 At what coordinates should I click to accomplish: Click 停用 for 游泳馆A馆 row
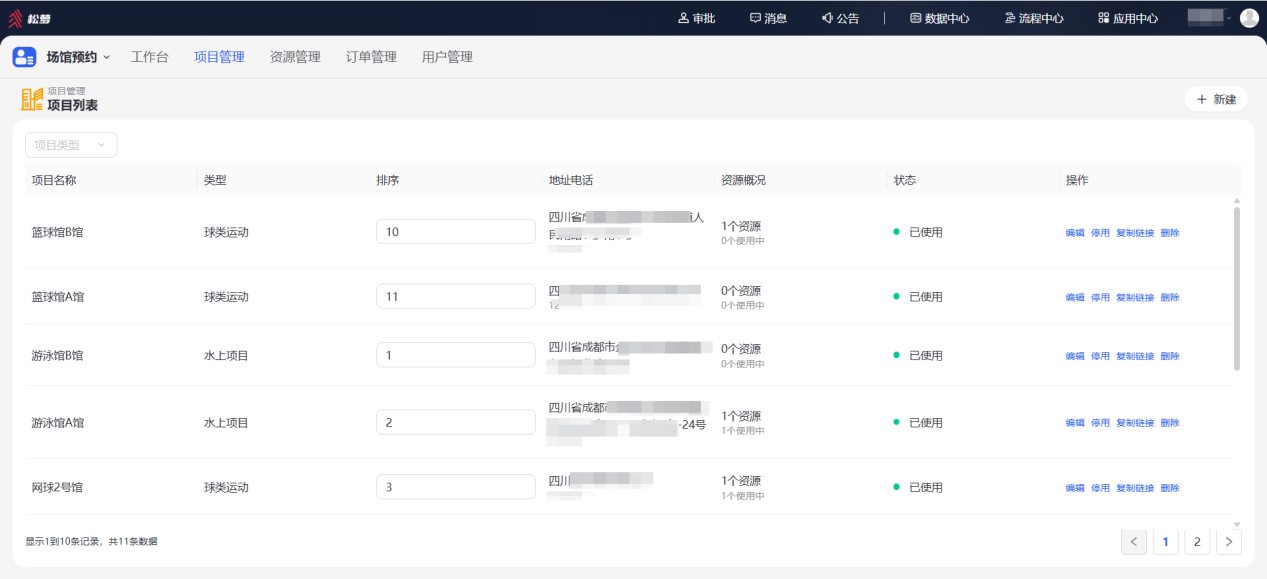click(x=1100, y=423)
